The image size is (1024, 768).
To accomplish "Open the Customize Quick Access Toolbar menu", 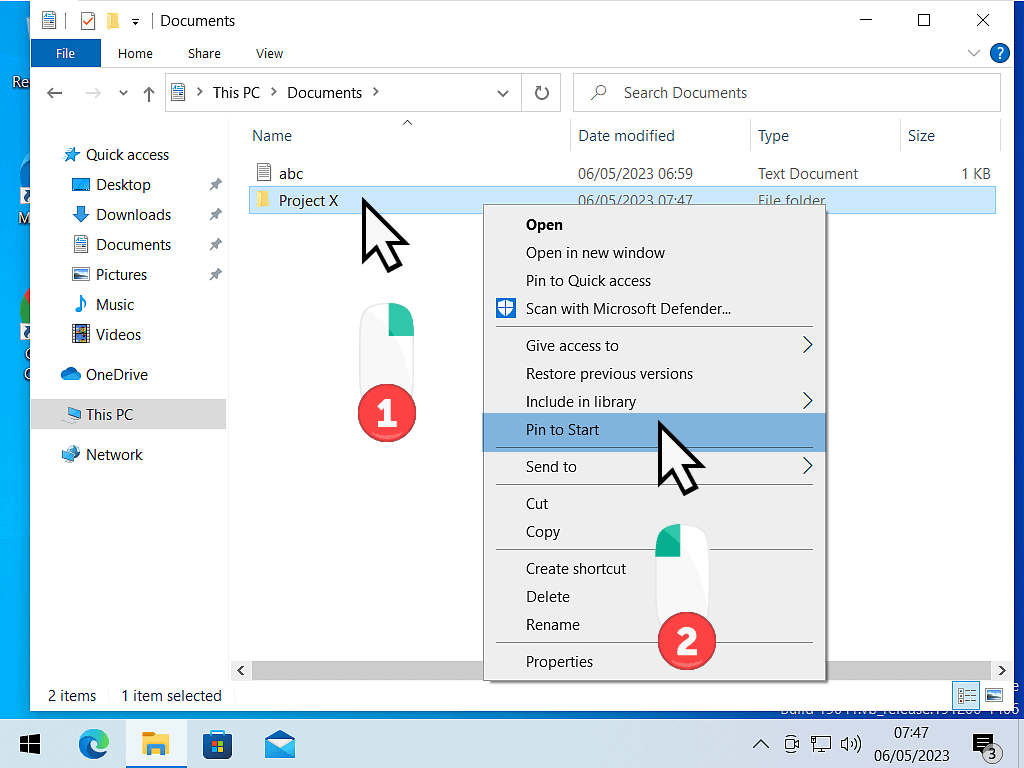I will click(x=135, y=20).
